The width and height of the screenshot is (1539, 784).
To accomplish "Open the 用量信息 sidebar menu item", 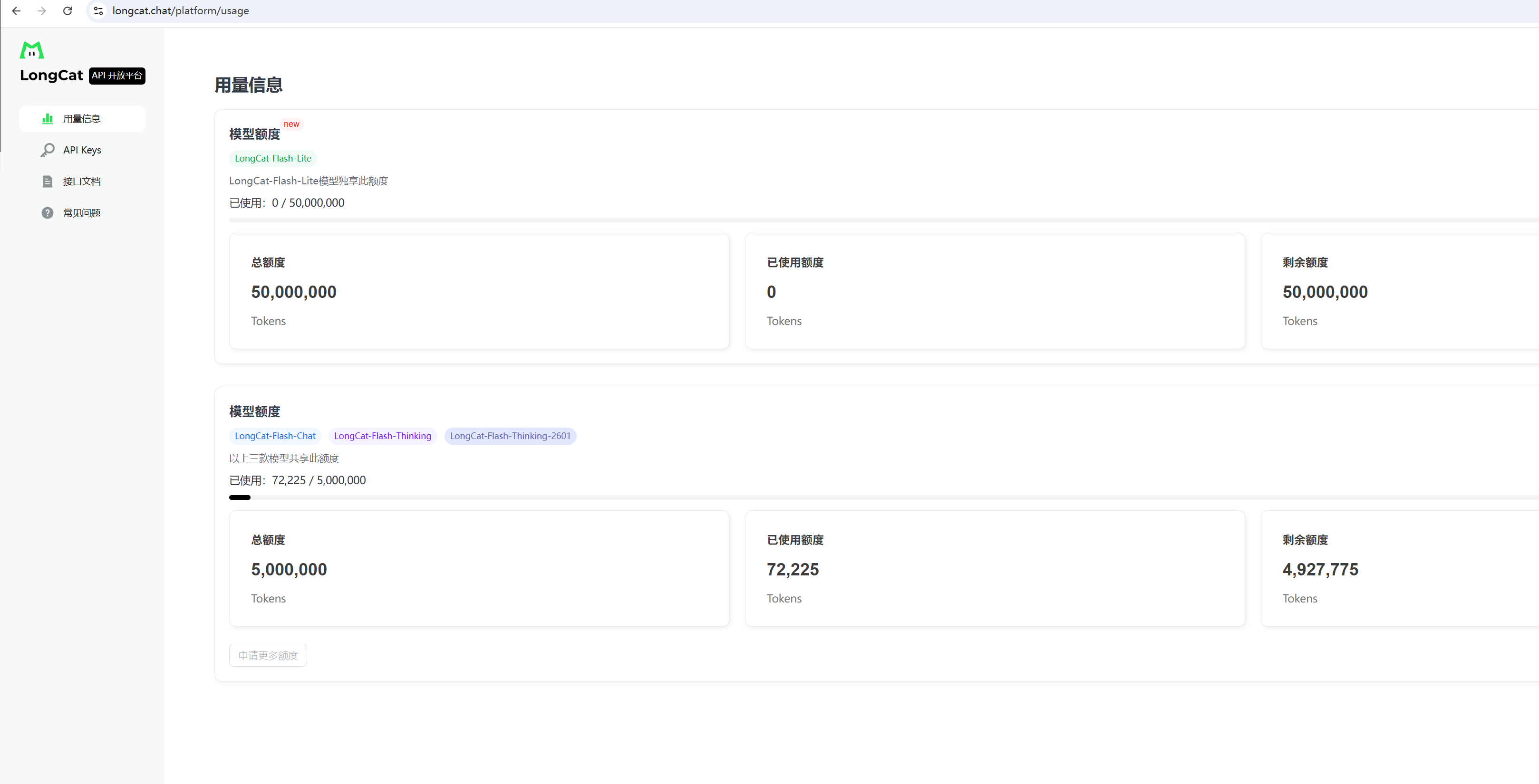I will point(82,119).
